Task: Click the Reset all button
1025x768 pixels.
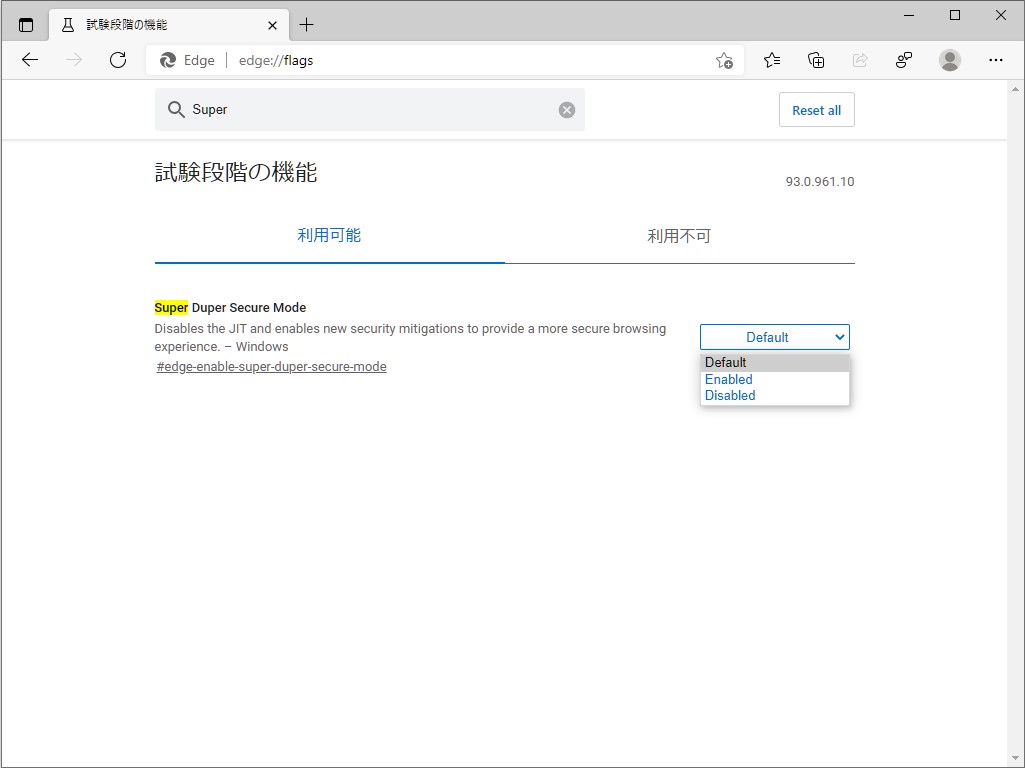Action: 816,110
